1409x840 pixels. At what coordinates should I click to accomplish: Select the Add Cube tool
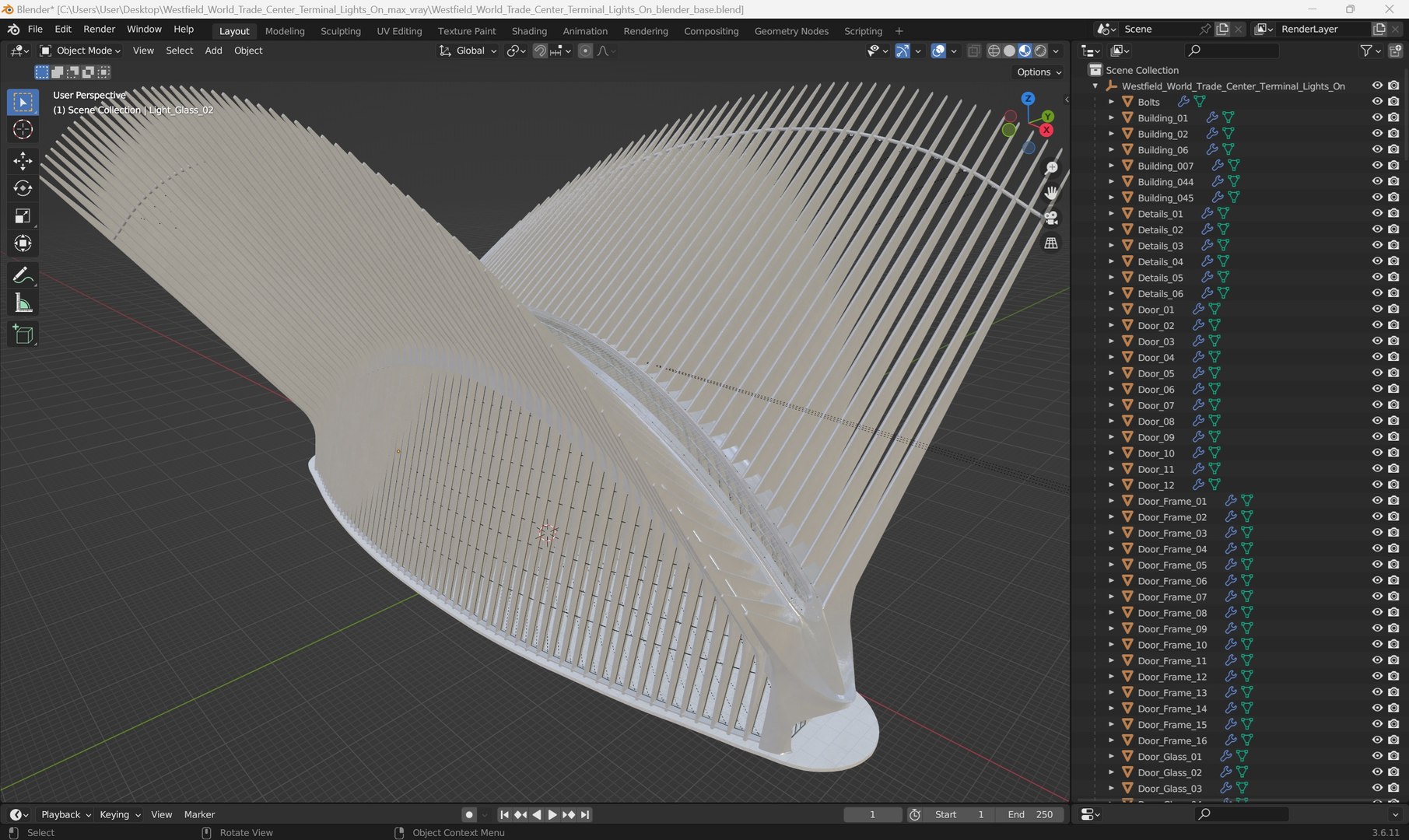(23, 334)
